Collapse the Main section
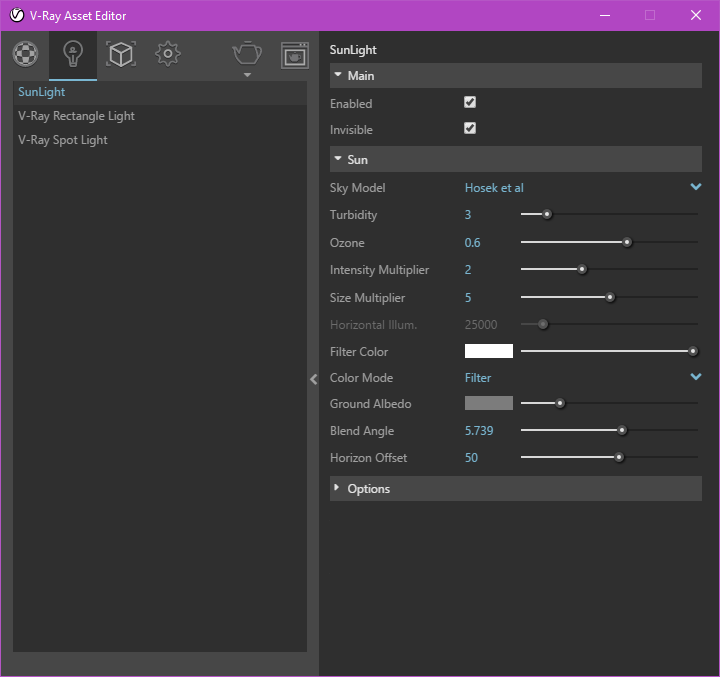The height and width of the screenshot is (677, 720). click(x=516, y=75)
